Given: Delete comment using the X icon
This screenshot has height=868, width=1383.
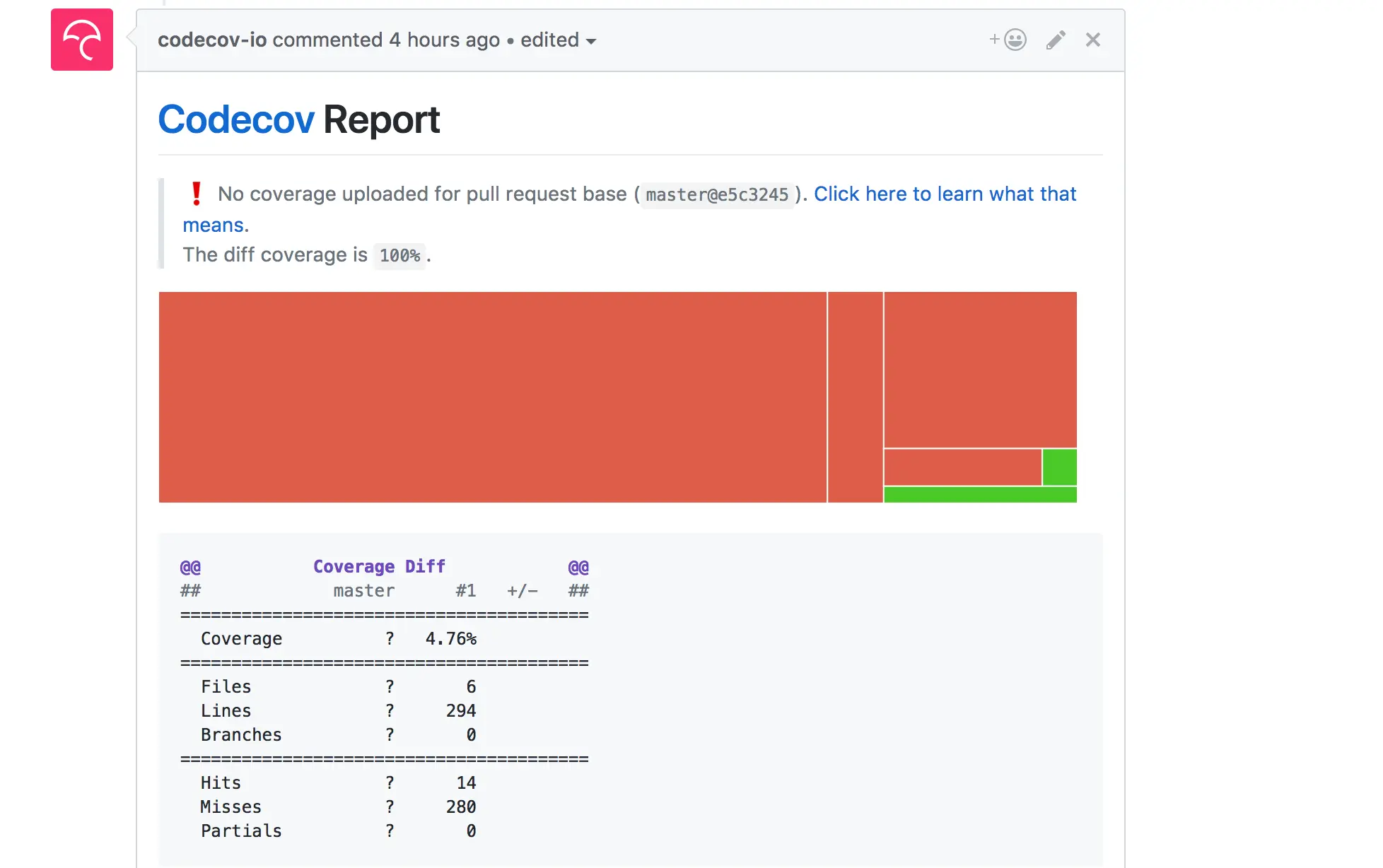Looking at the screenshot, I should [1093, 40].
